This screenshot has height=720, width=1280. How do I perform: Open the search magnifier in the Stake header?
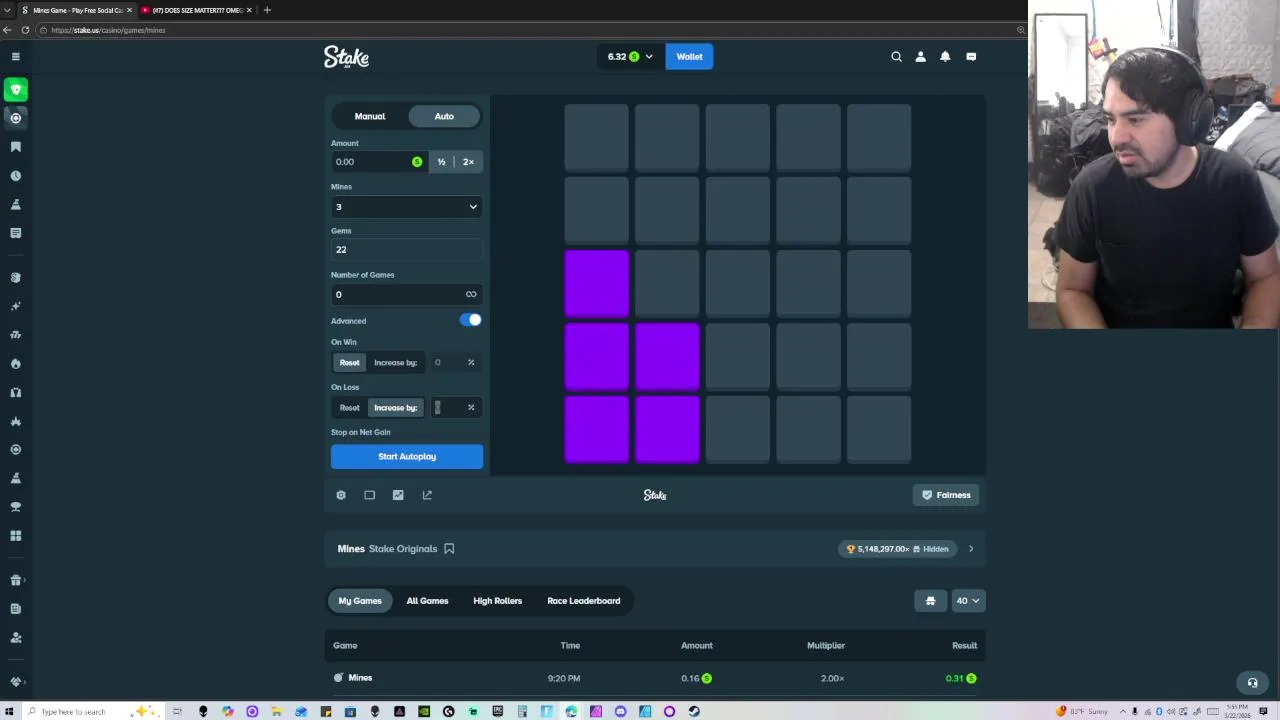pos(896,57)
